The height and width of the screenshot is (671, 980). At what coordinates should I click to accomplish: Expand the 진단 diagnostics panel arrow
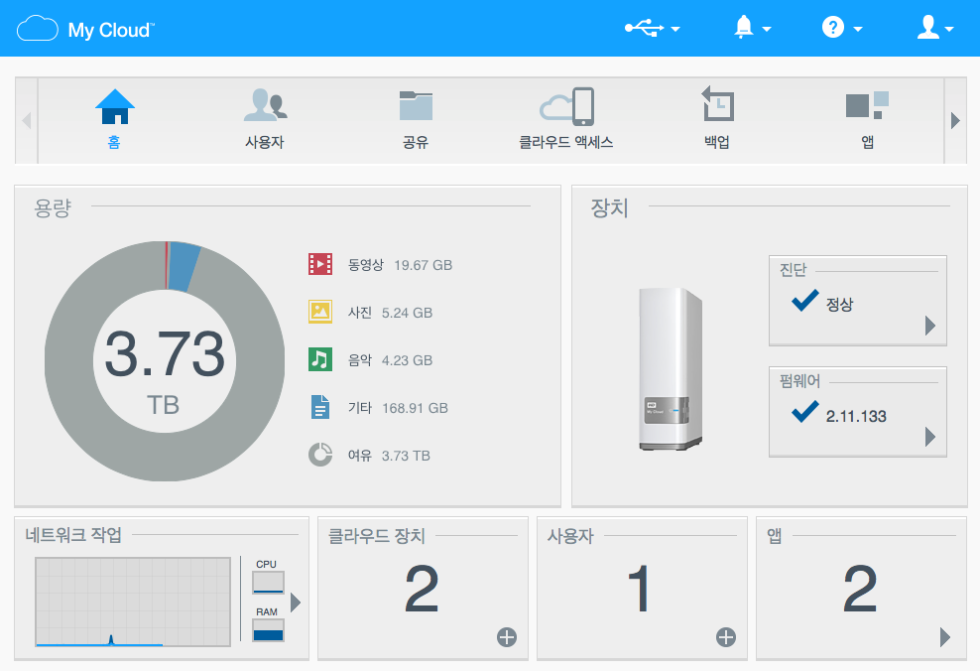[x=930, y=325]
